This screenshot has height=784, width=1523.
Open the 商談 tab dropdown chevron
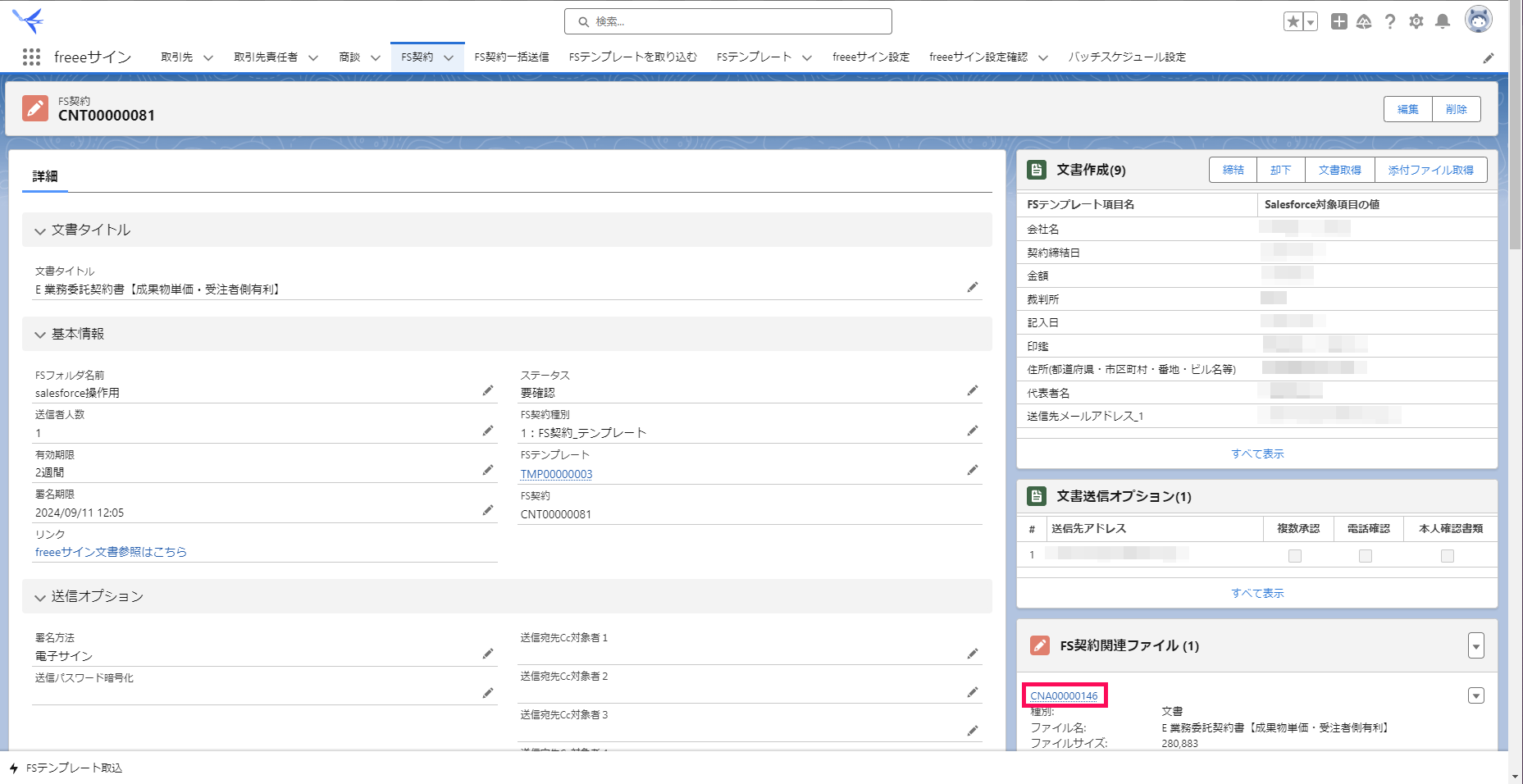(376, 58)
